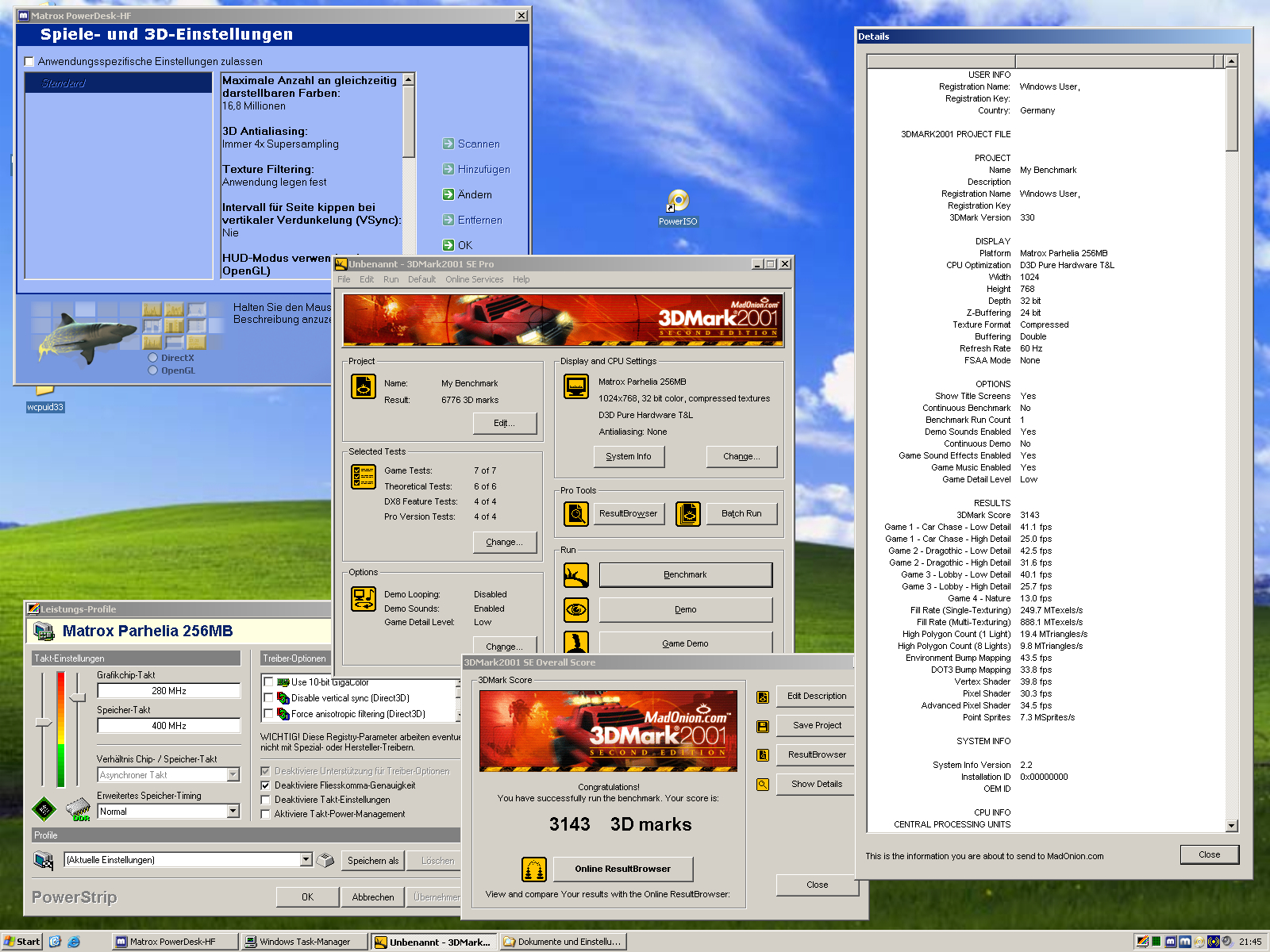Click the ResultBrowser magnifier icon in Pro Tools
The height and width of the screenshot is (952, 1270).
point(576,514)
